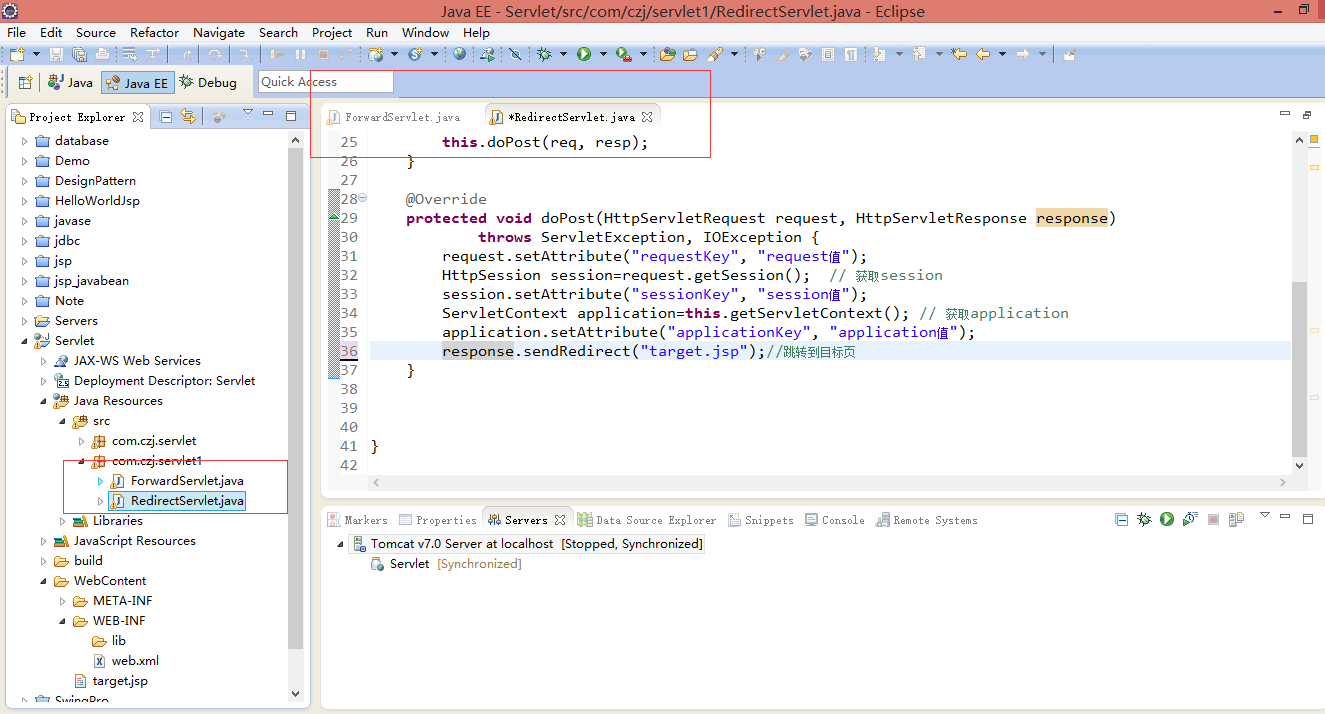Click the New Servlet icon in main toolbar

tap(416, 54)
